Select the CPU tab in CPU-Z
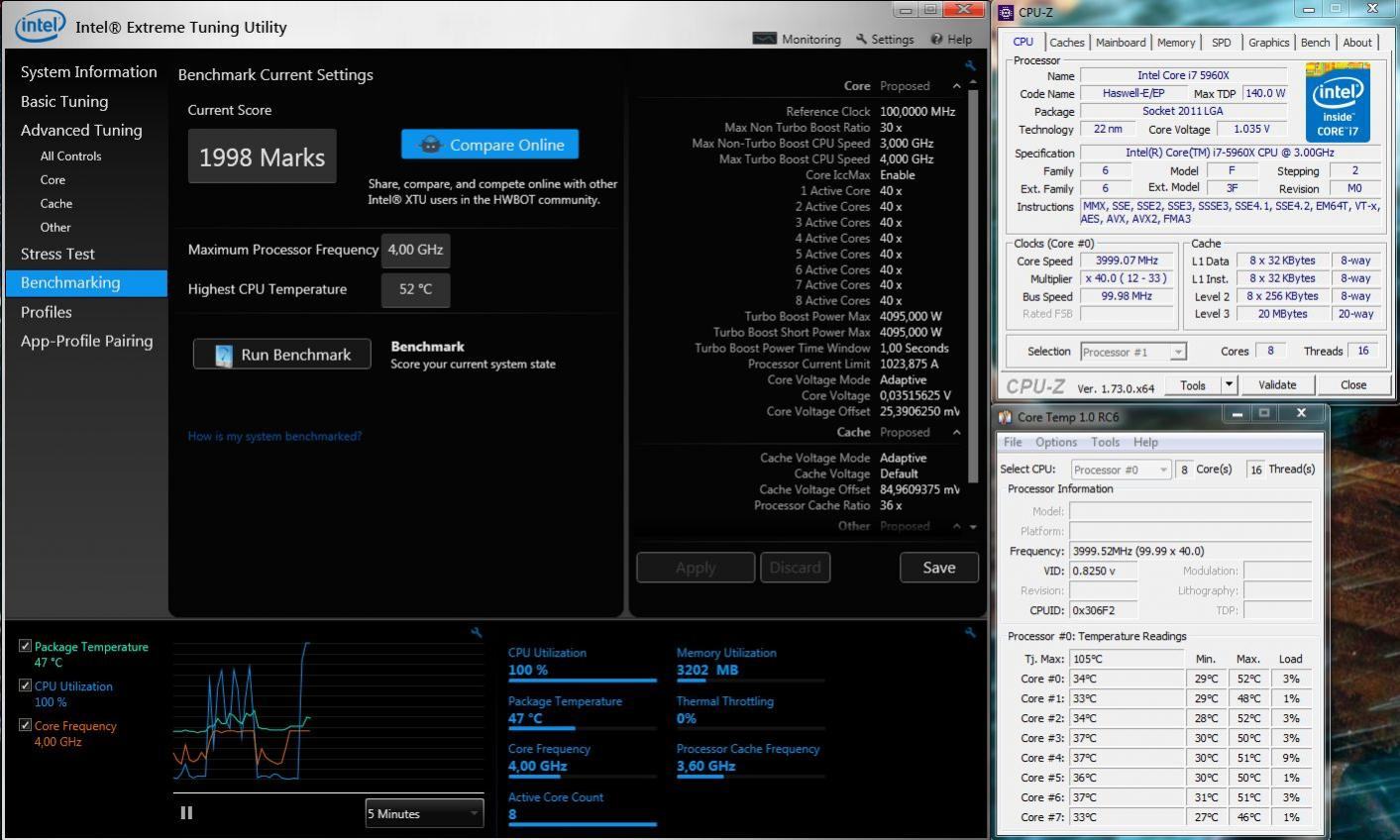 coord(1023,42)
